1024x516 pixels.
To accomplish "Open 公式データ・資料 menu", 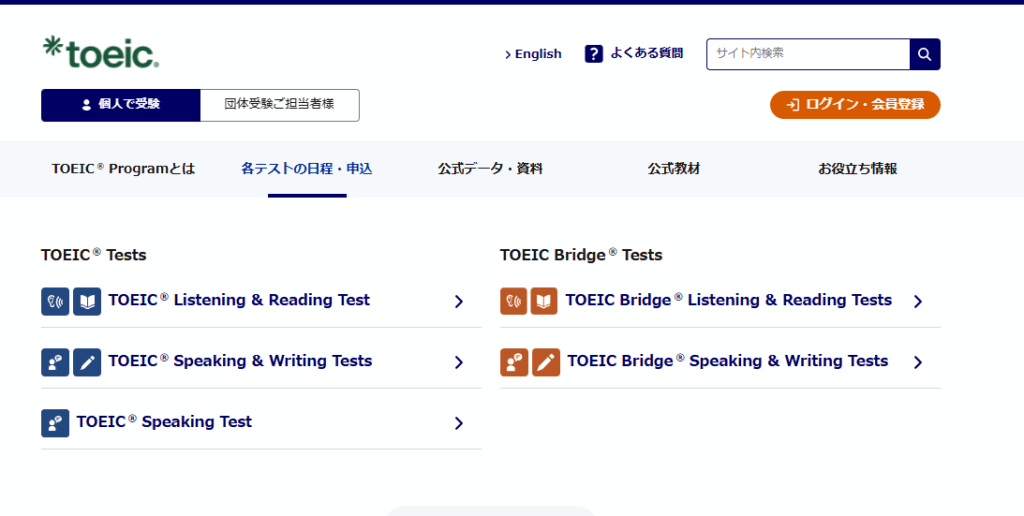I will [x=490, y=169].
